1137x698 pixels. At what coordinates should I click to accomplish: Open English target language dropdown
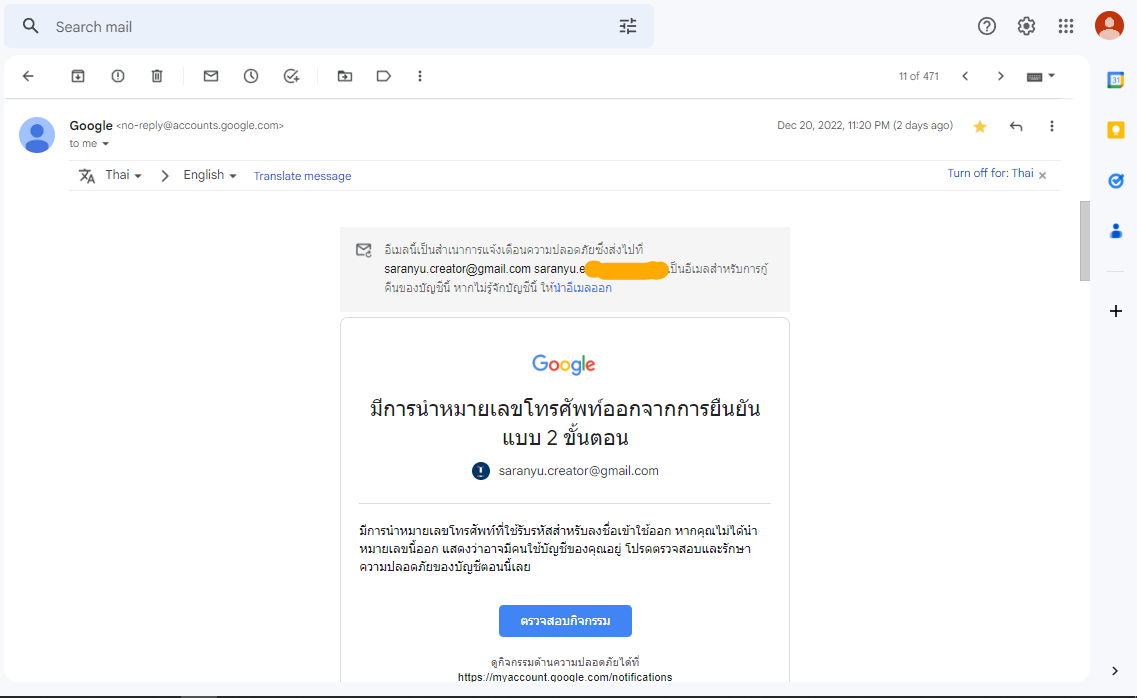pos(210,175)
